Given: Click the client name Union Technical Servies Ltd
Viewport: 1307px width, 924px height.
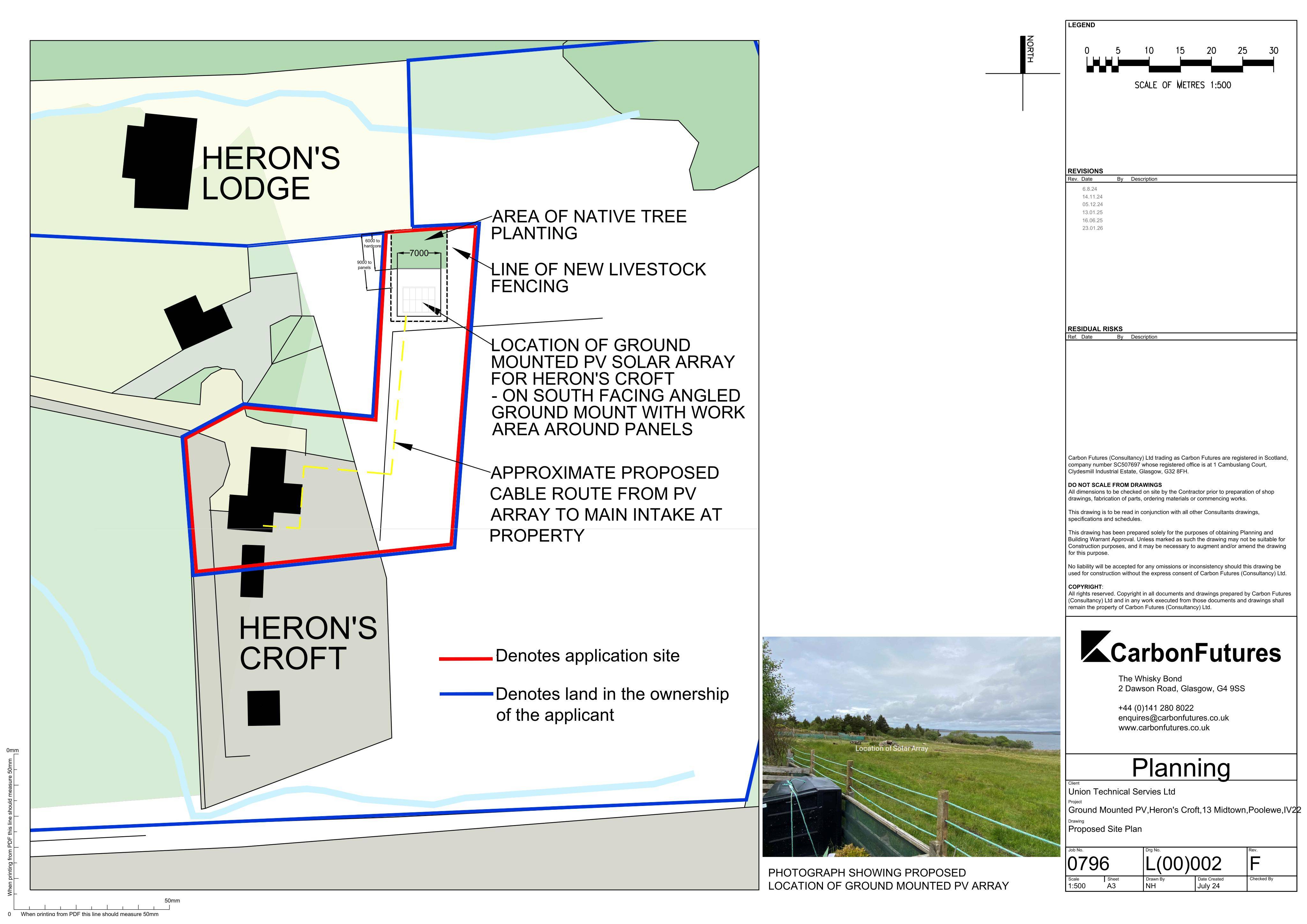Looking at the screenshot, I should point(1121,791).
